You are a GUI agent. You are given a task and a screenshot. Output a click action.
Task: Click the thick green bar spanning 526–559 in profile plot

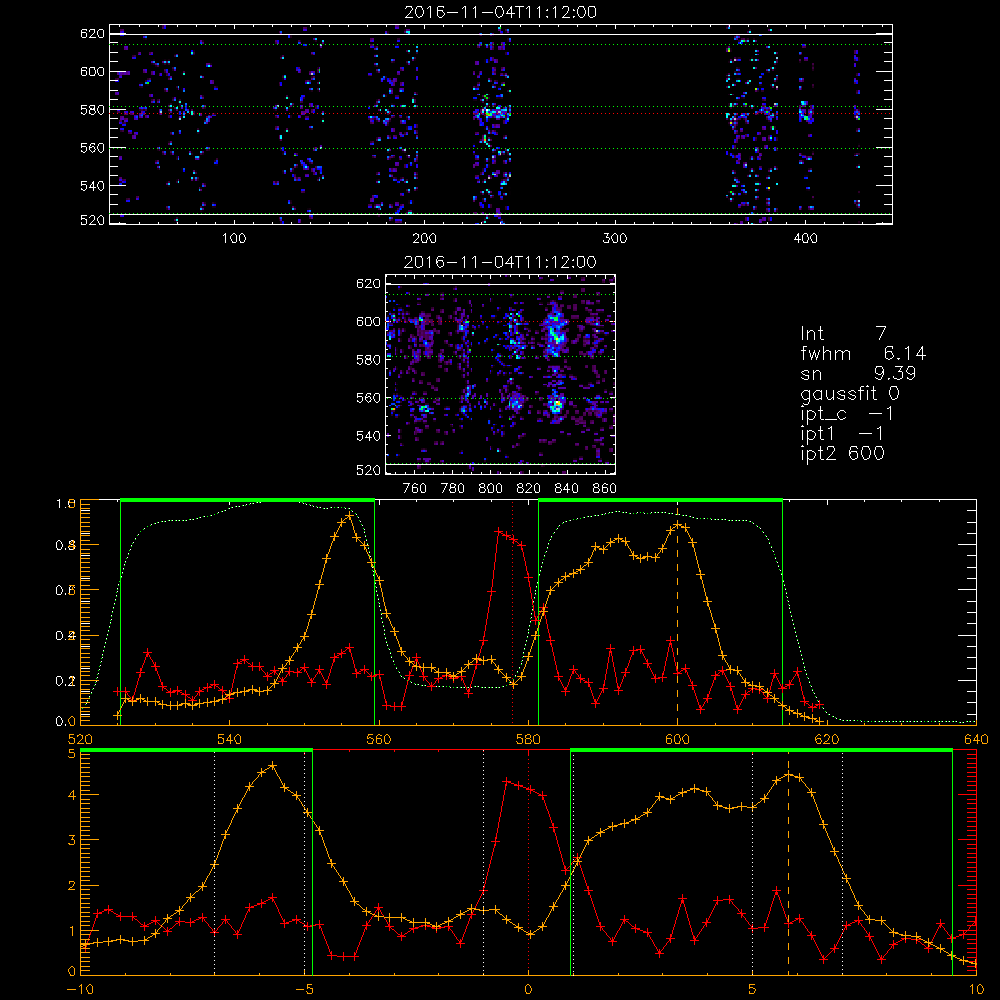[x=247, y=500]
